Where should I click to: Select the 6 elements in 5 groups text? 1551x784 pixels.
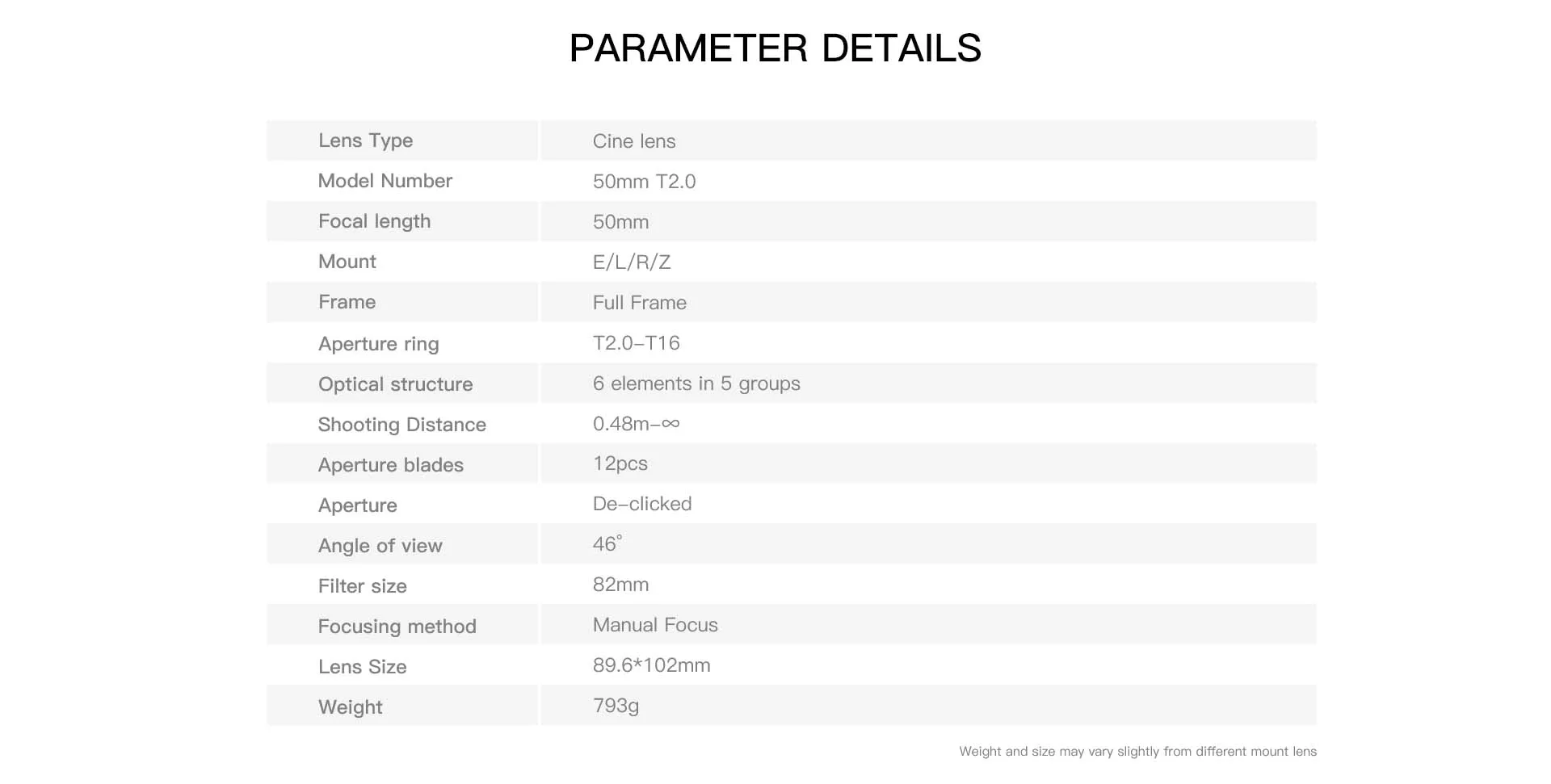pyautogui.click(x=696, y=384)
